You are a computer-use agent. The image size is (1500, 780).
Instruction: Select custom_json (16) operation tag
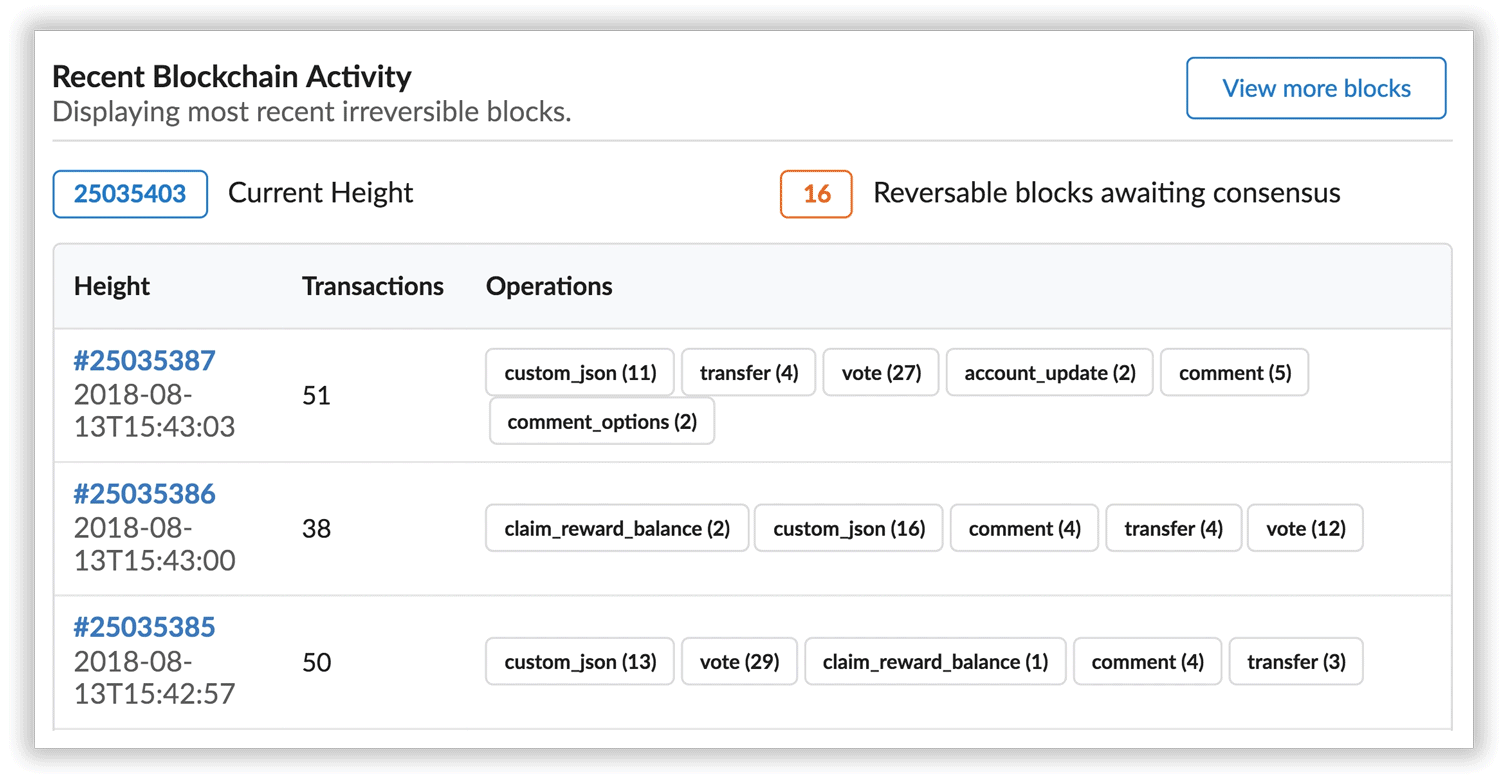(849, 528)
